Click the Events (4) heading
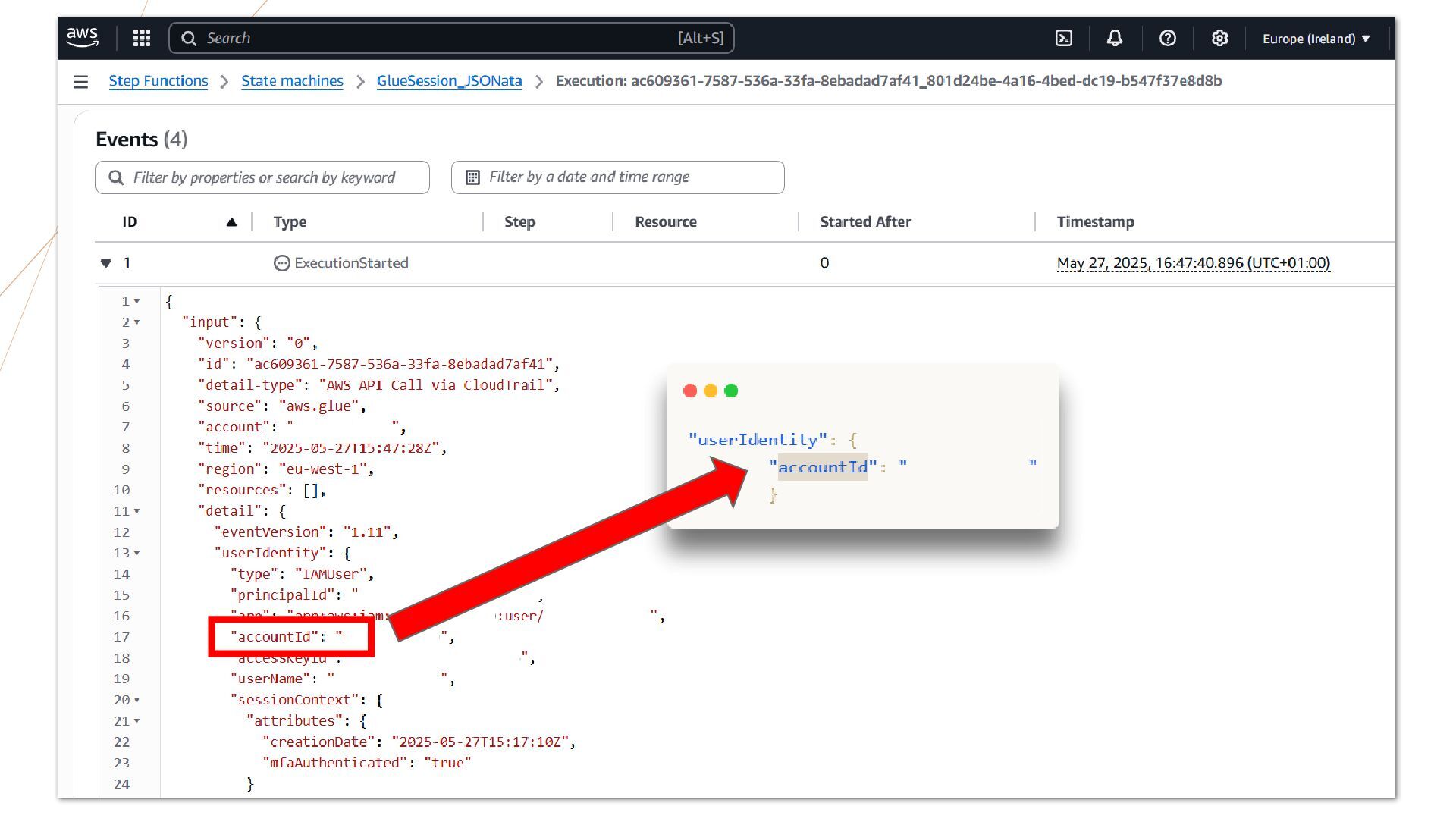This screenshot has height=819, width=1456. 142,140
